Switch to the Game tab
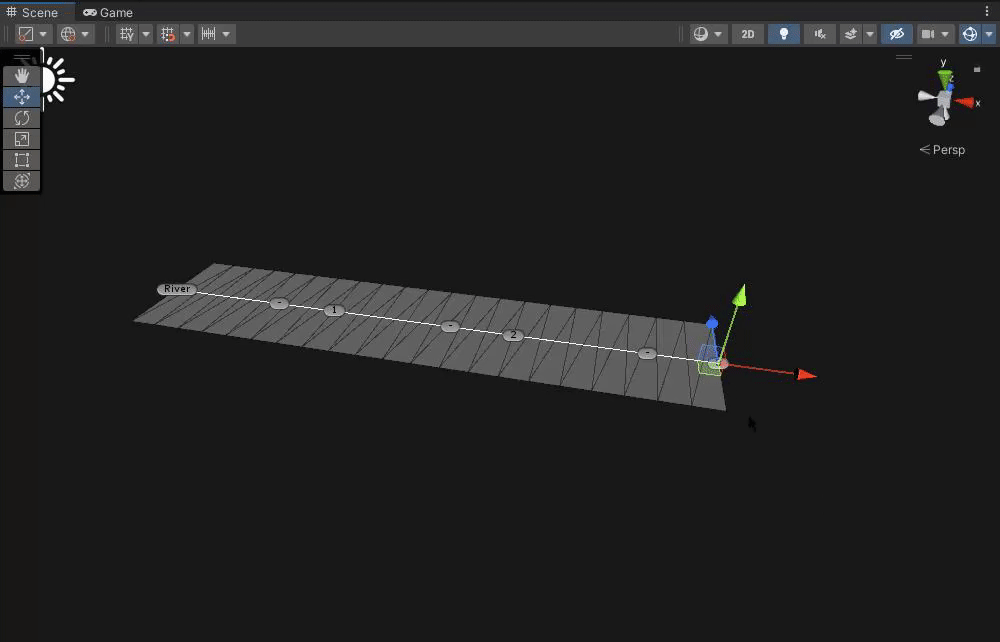This screenshot has width=1000, height=642. 108,12
